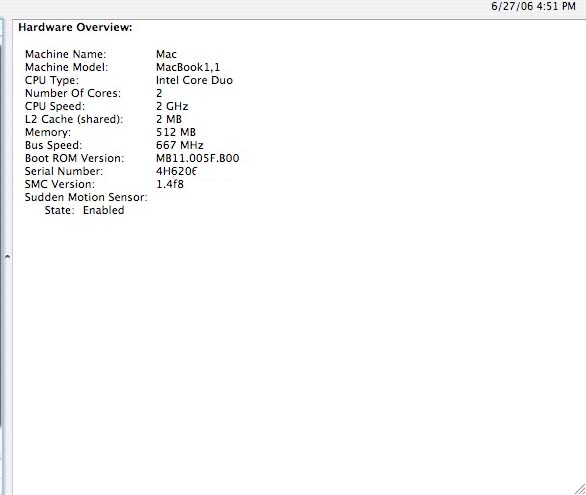The height and width of the screenshot is (495, 586).
Task: Select the 'Machine Model:' label
Action: pos(66,67)
